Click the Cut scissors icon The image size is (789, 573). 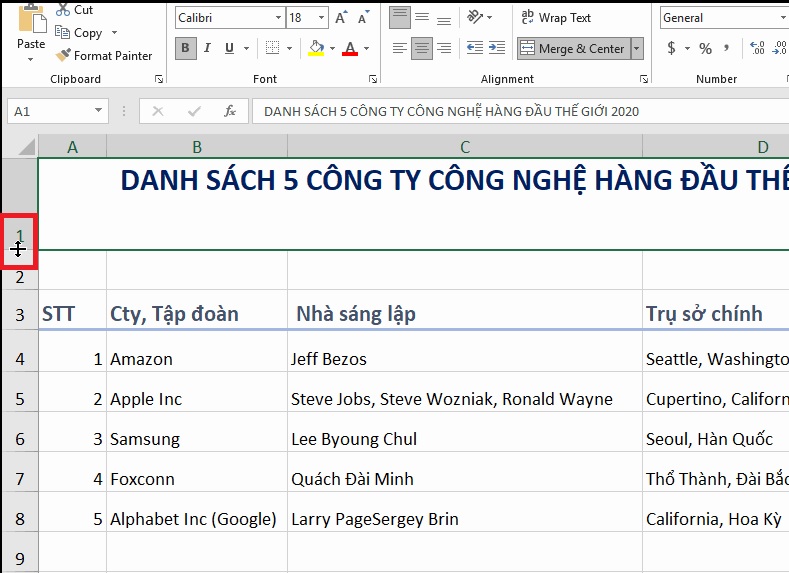63,10
